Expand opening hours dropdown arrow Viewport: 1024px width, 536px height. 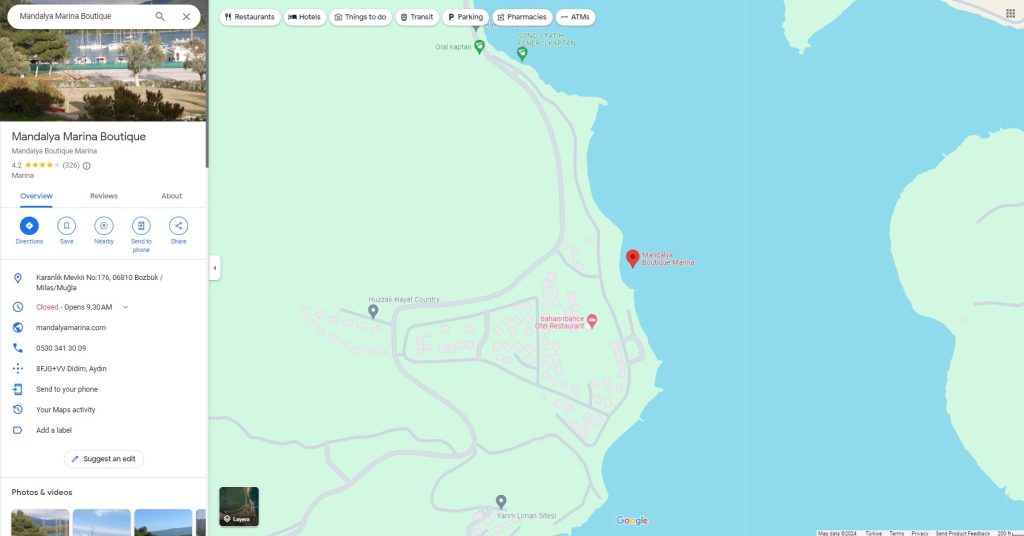(x=125, y=307)
